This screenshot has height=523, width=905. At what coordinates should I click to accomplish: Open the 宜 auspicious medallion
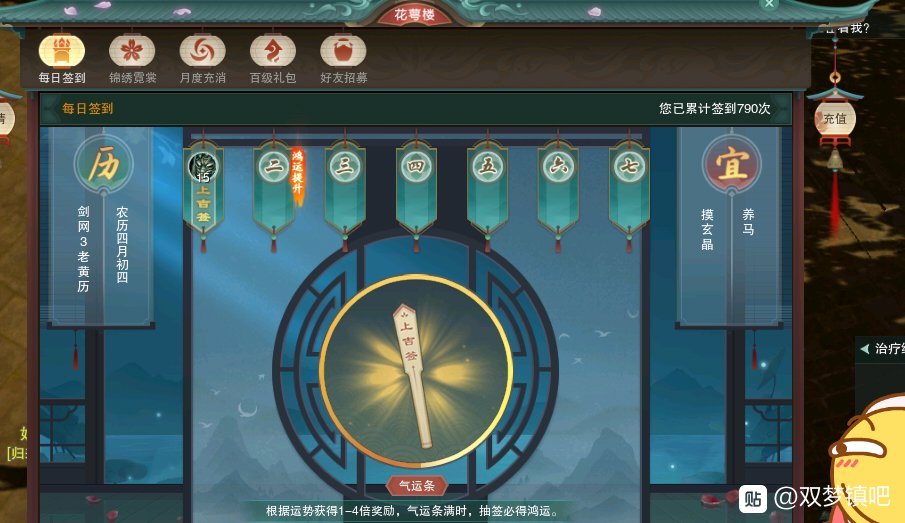coord(731,164)
